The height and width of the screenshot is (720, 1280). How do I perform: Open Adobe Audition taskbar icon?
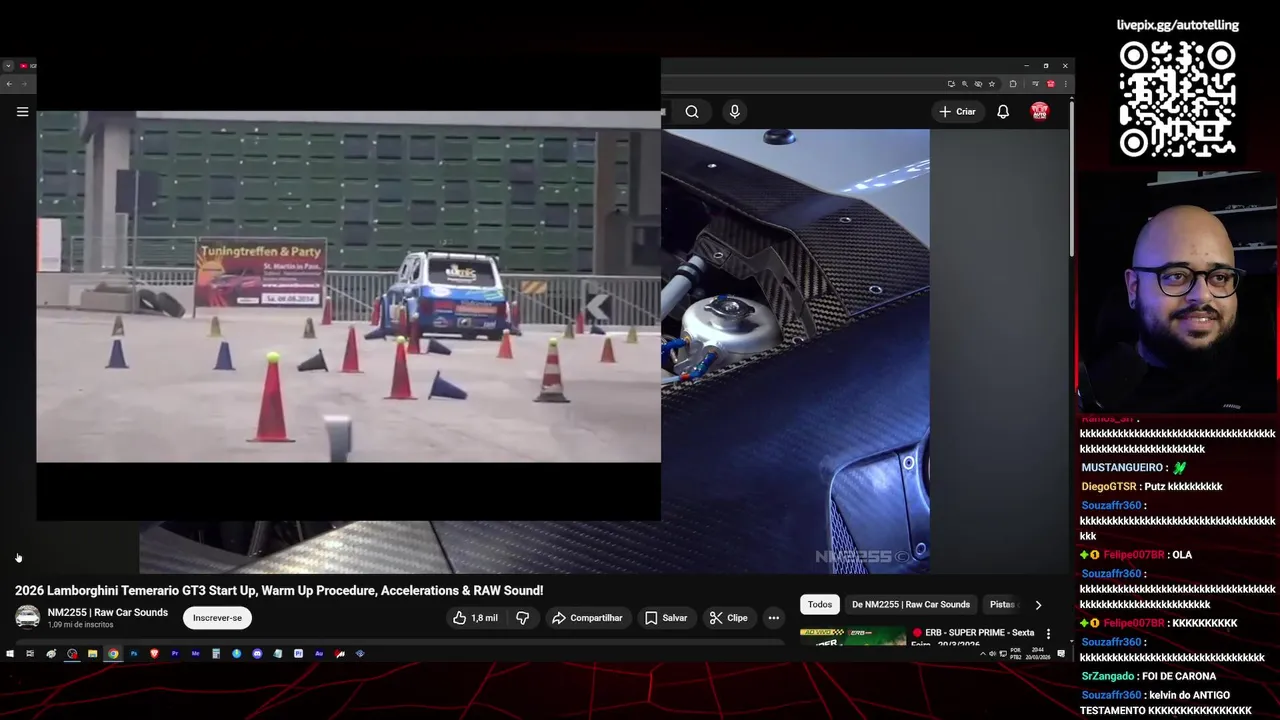point(319,654)
